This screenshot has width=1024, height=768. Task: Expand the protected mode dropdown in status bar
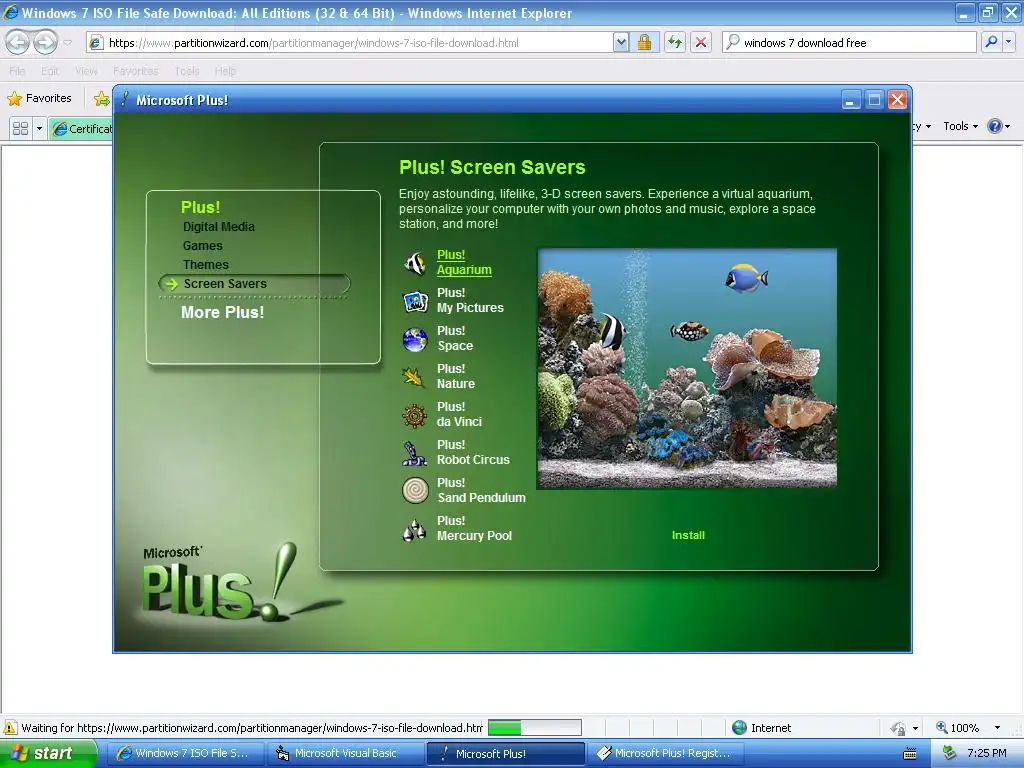pyautogui.click(x=915, y=728)
